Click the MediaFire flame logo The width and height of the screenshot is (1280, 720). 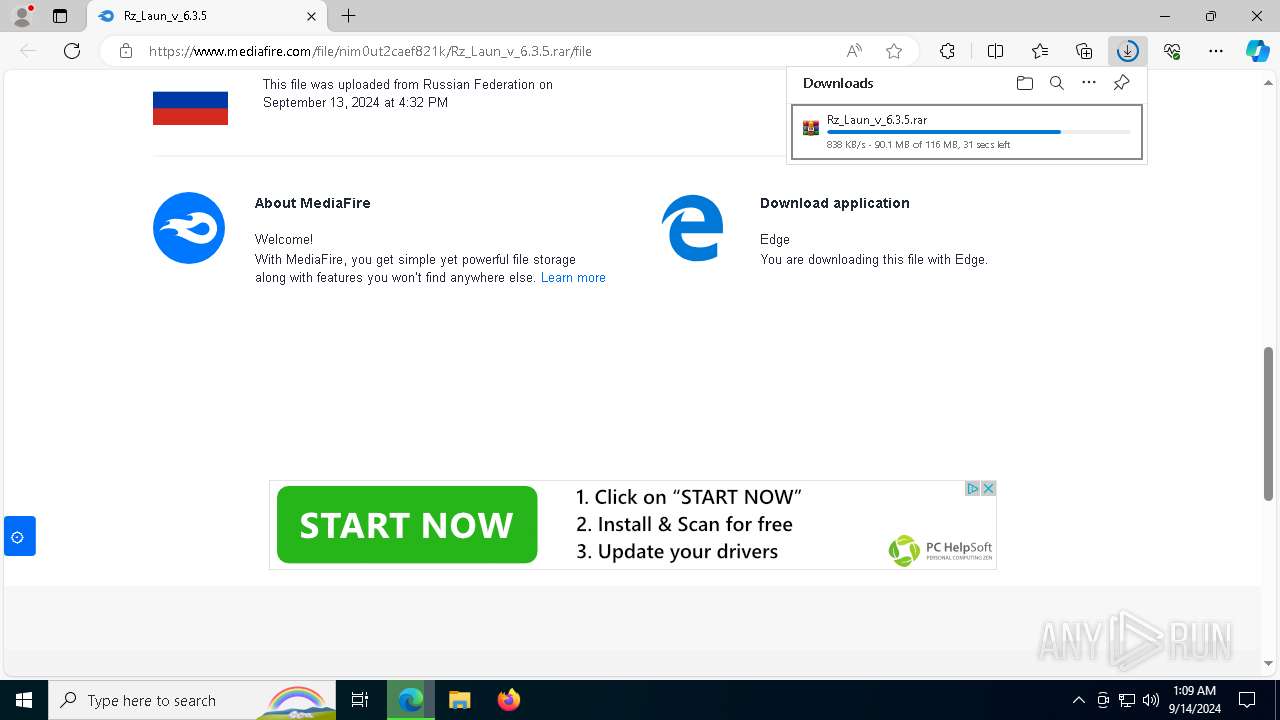click(x=189, y=228)
